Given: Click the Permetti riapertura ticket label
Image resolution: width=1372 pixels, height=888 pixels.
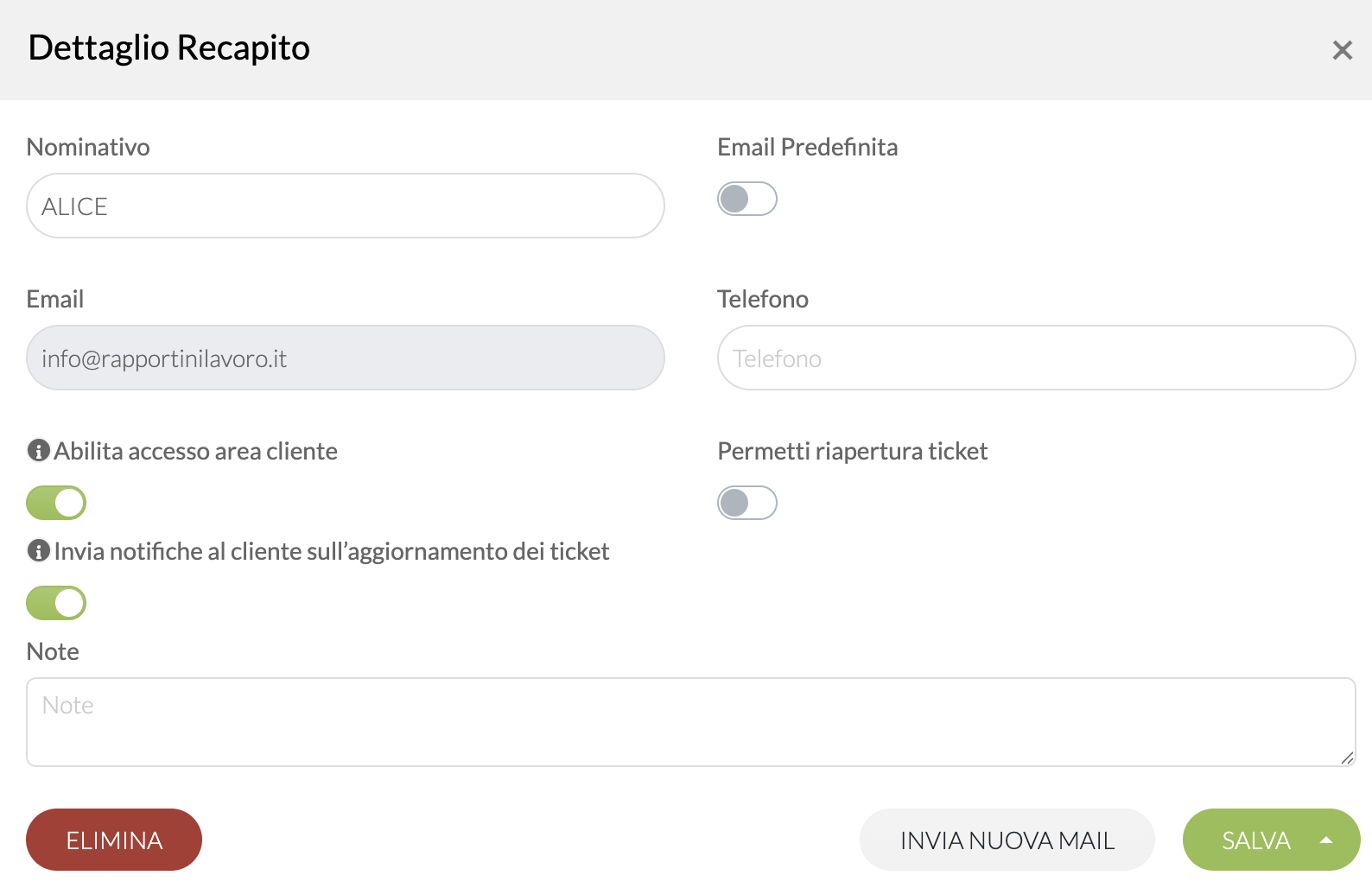Looking at the screenshot, I should [x=852, y=451].
